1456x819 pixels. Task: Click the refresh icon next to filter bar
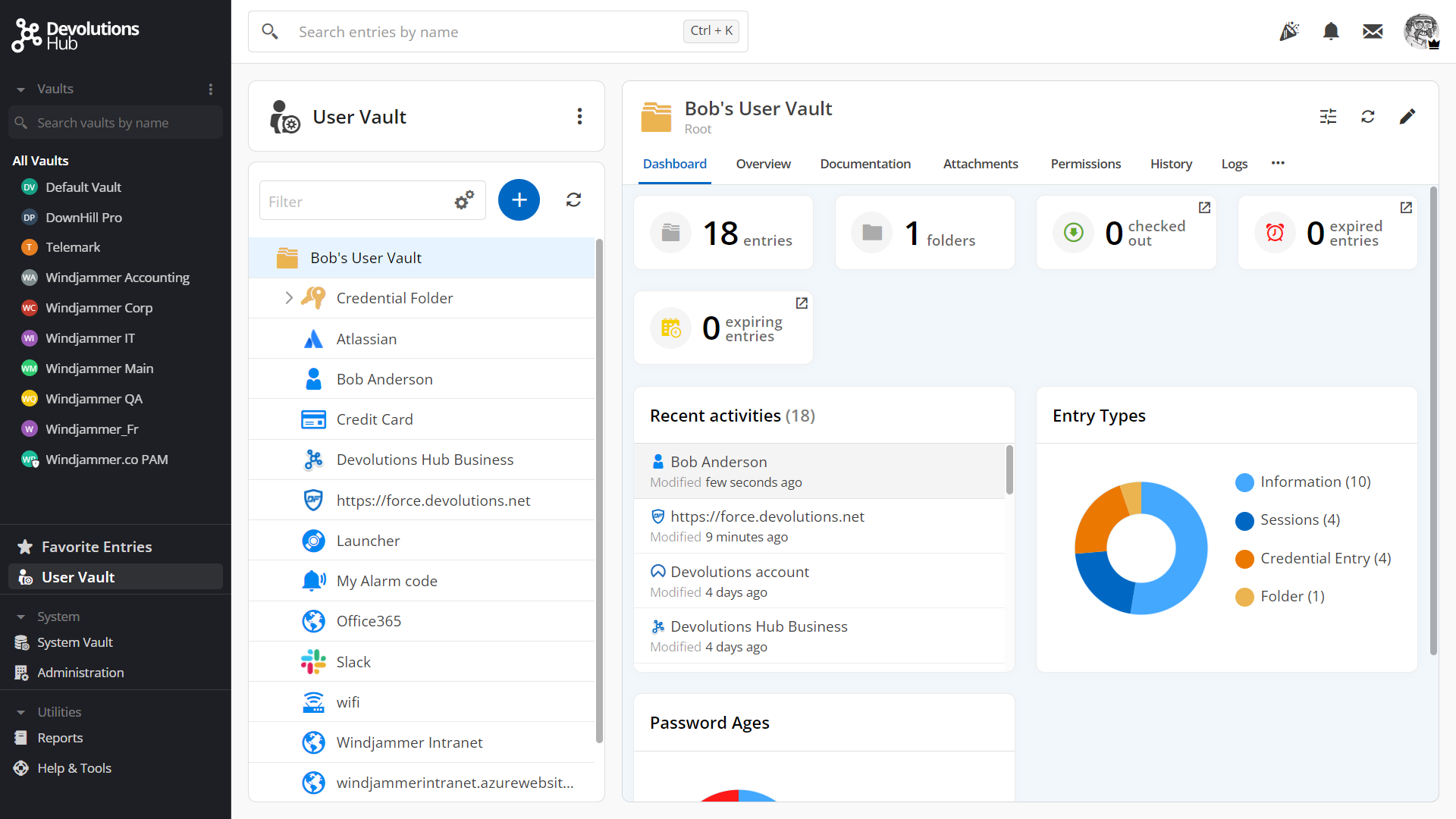click(x=572, y=199)
